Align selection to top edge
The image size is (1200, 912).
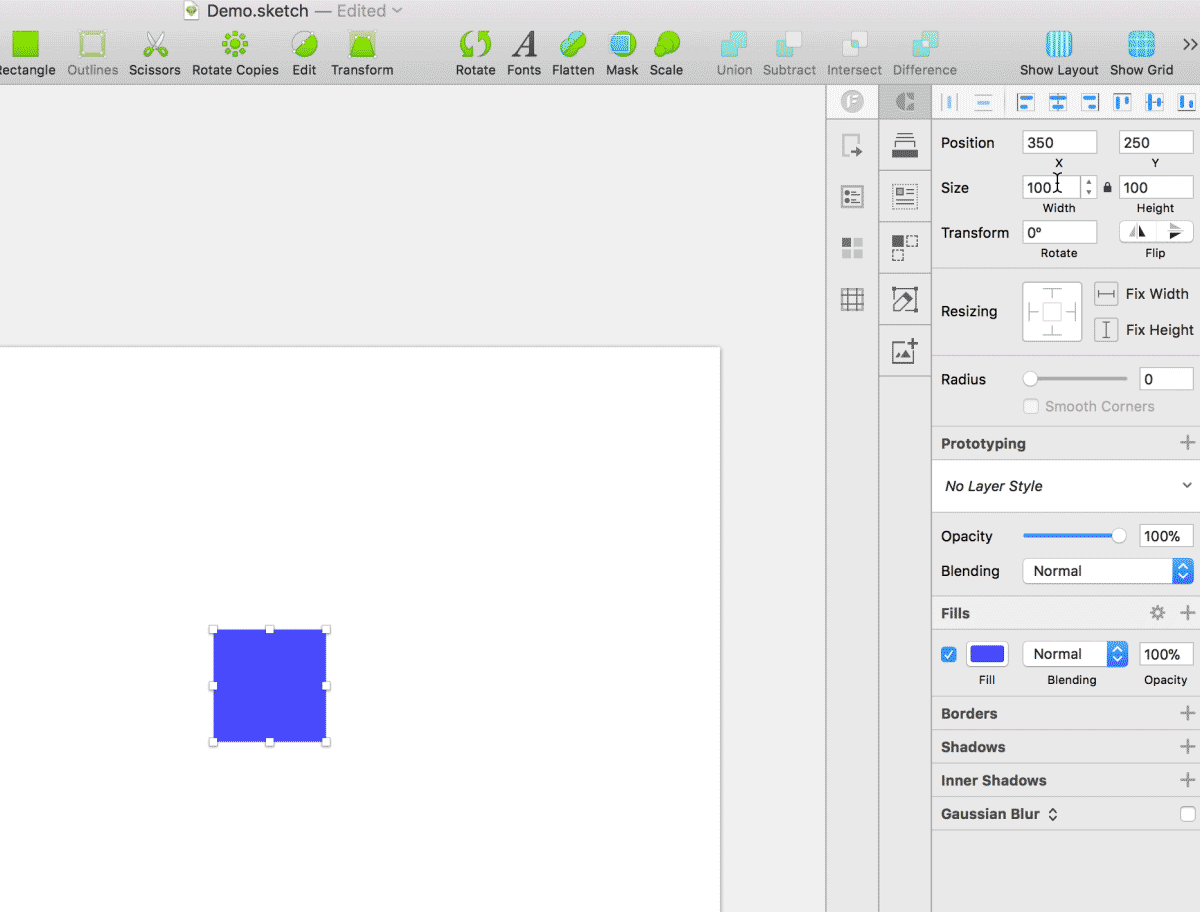pyautogui.click(x=1123, y=102)
